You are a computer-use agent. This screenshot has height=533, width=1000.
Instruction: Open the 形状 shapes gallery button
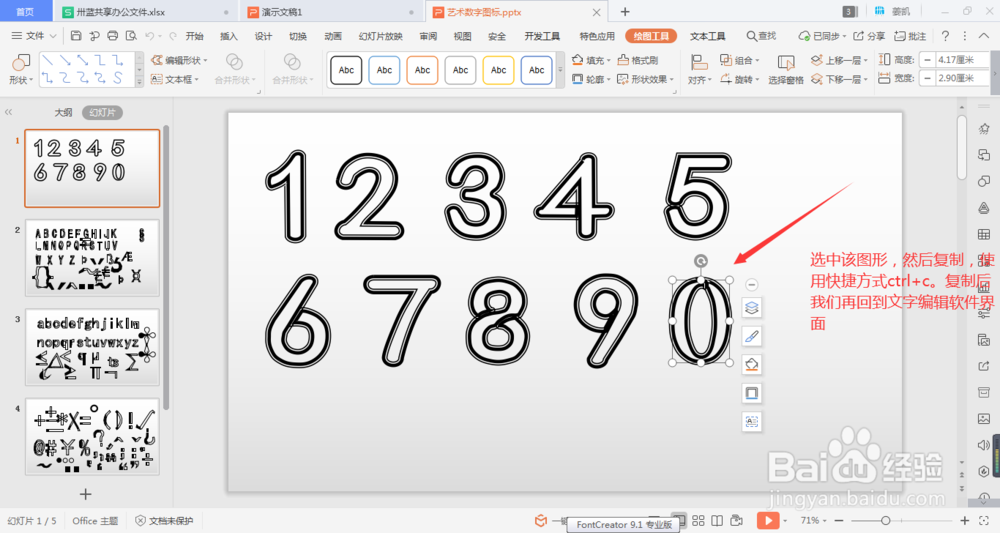[x=20, y=69]
